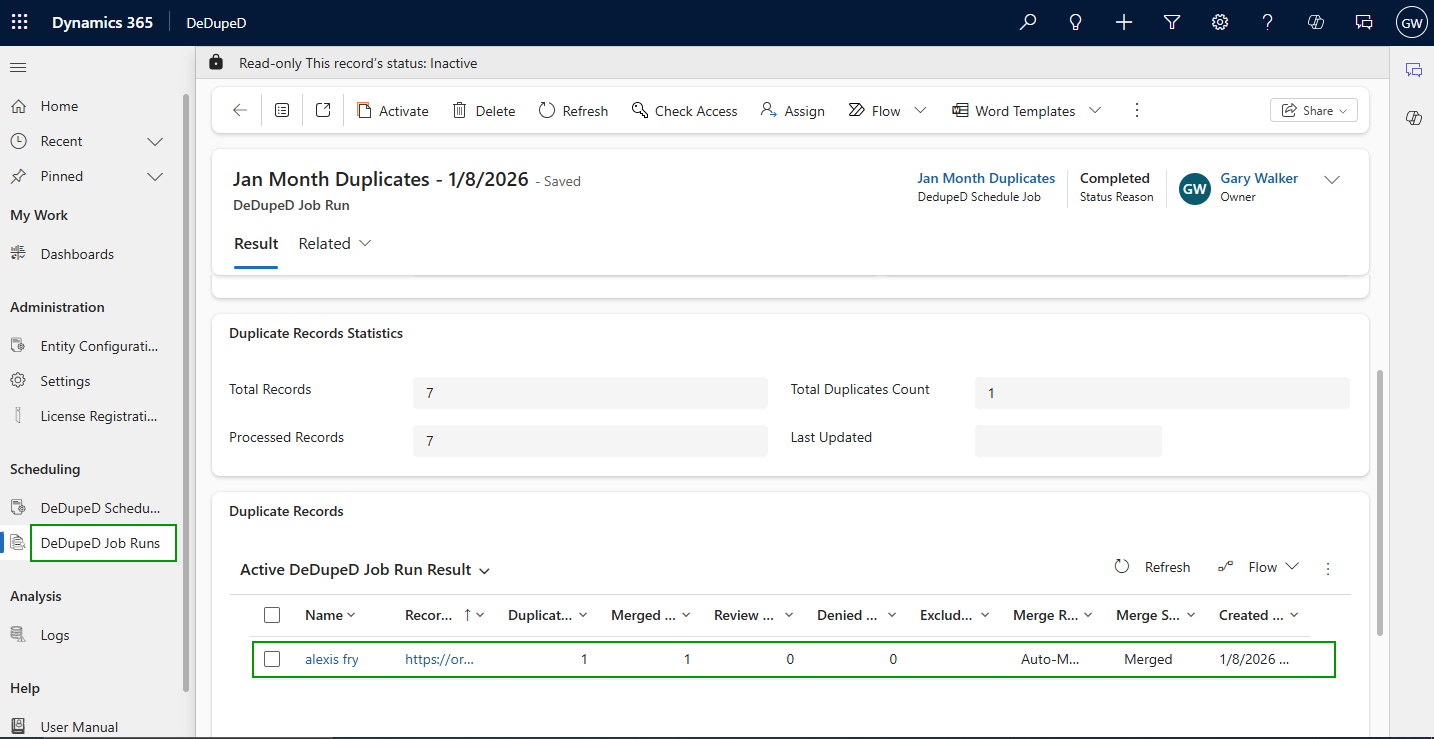Viewport: 1434px width, 739px height.
Task: Click the Total Records field
Action: click(590, 393)
